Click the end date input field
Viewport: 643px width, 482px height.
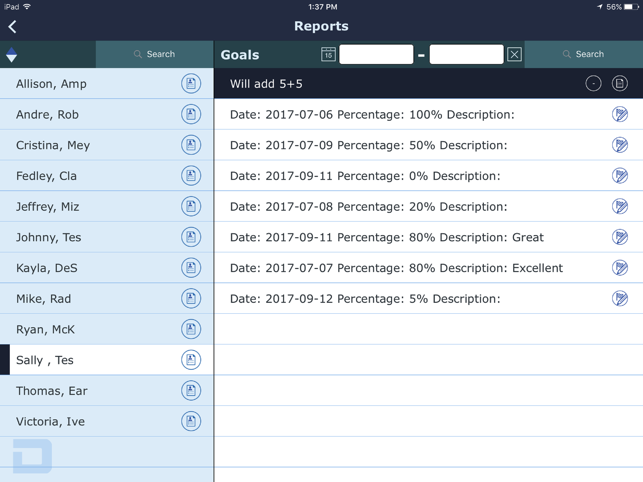pos(466,54)
